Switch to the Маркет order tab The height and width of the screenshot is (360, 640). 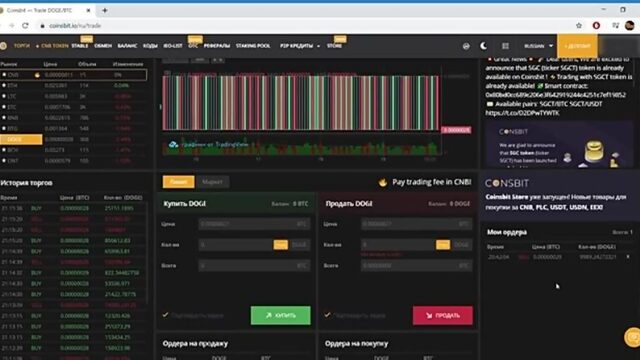point(212,182)
